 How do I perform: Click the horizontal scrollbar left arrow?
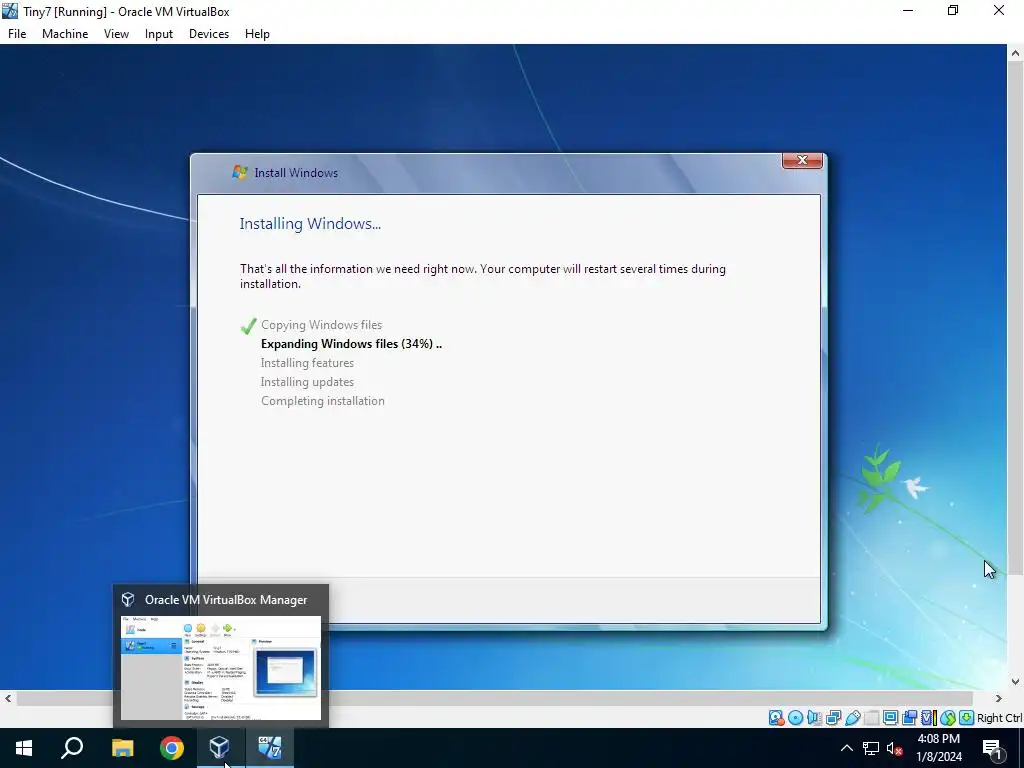(x=8, y=698)
